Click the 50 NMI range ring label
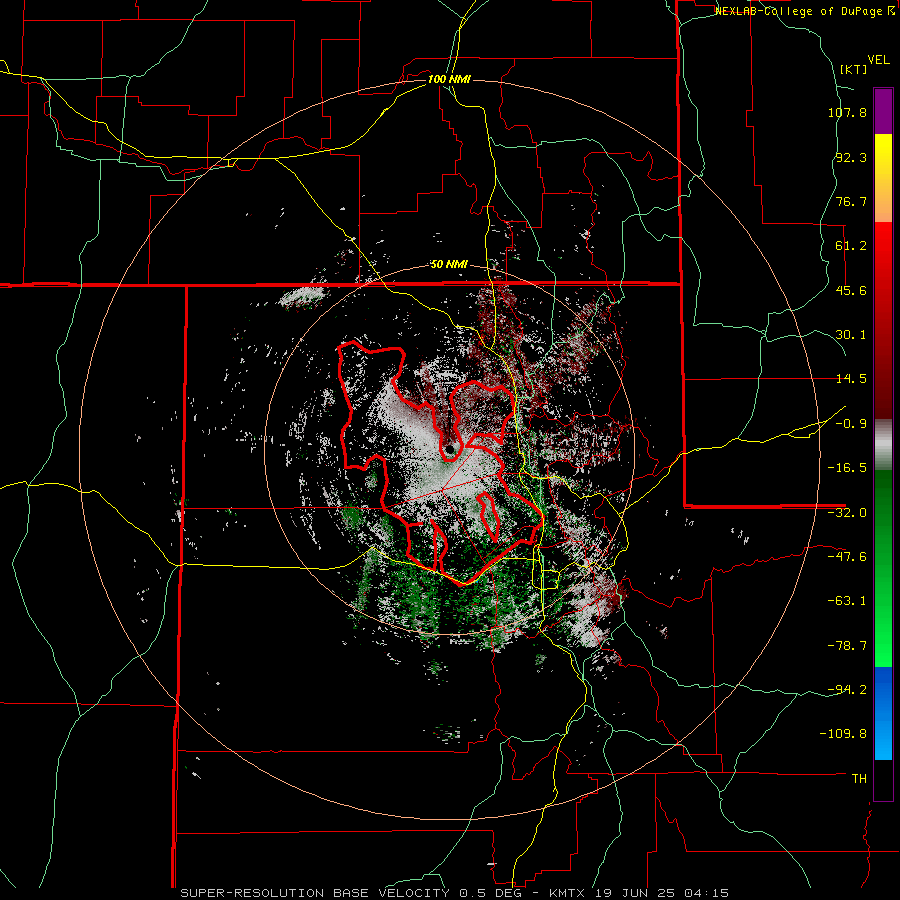900x900 pixels. 449,265
